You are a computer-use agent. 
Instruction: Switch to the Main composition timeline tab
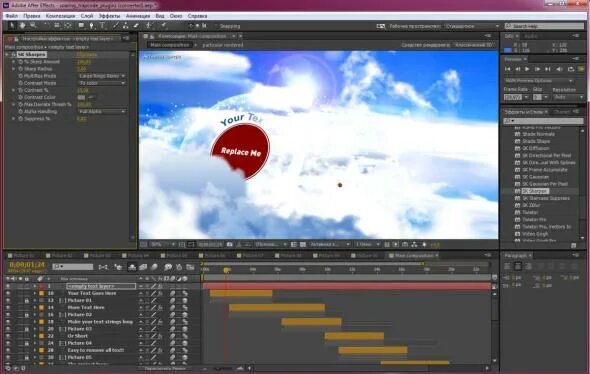pyautogui.click(x=413, y=255)
